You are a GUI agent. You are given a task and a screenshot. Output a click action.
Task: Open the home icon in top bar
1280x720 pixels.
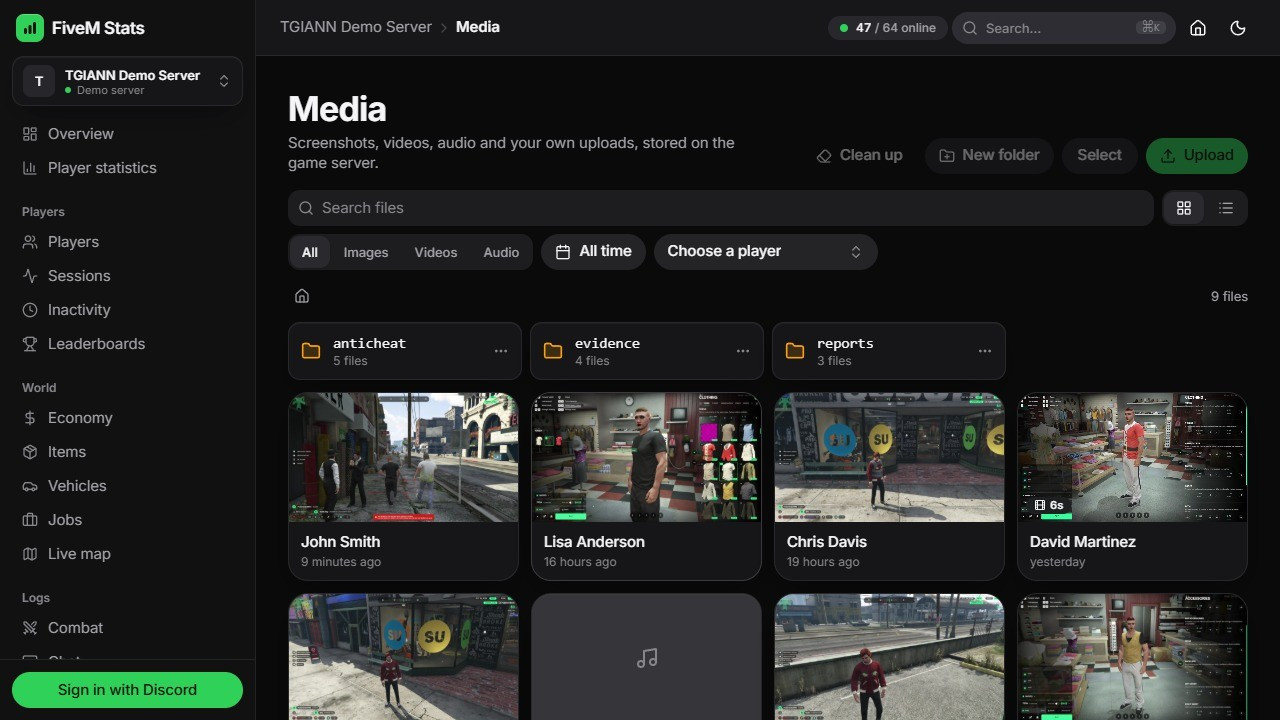click(x=1198, y=28)
